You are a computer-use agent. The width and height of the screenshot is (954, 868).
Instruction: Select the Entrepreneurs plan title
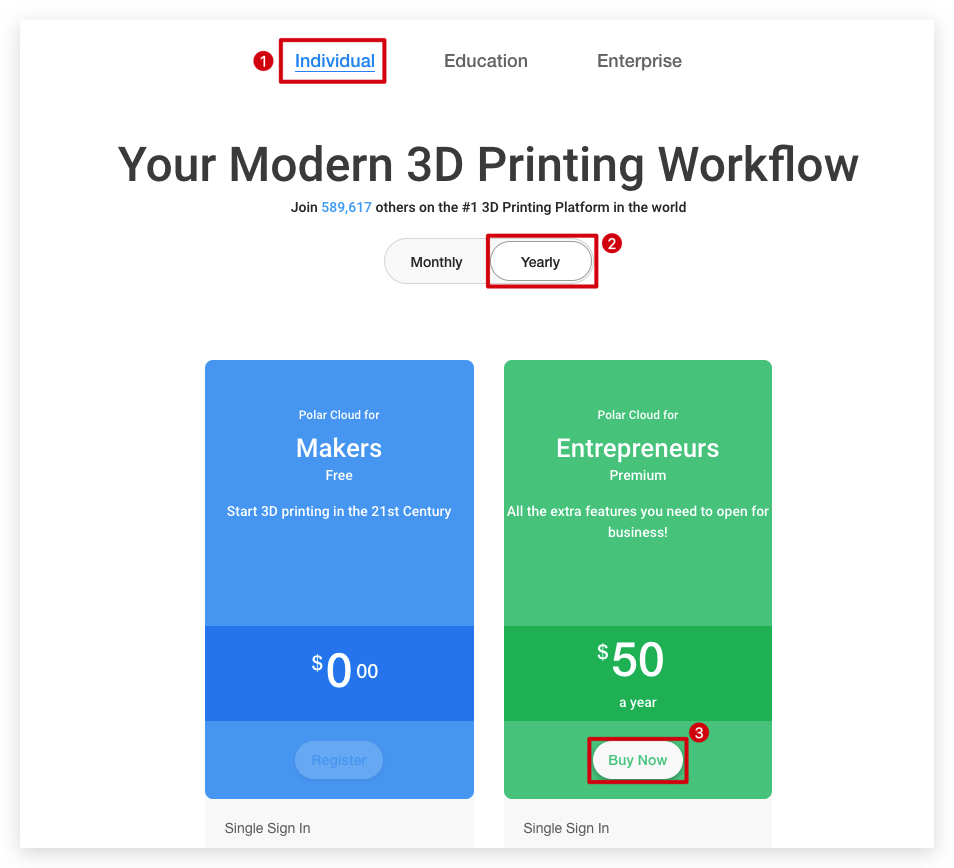click(x=638, y=448)
